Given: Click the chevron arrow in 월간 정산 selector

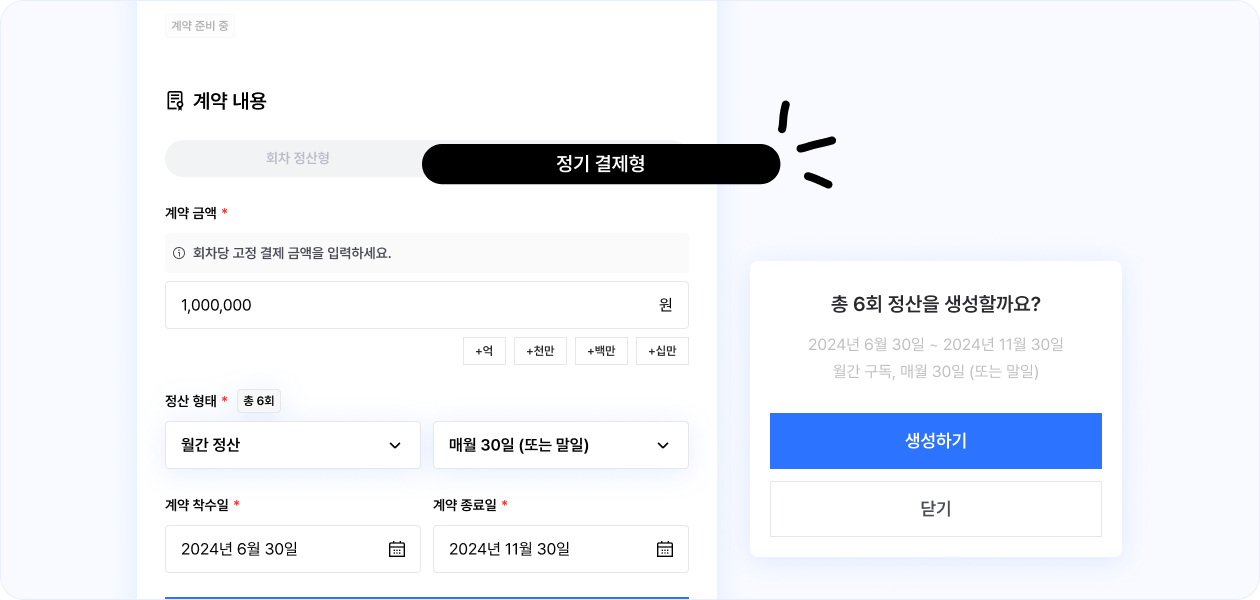Looking at the screenshot, I should [x=395, y=445].
